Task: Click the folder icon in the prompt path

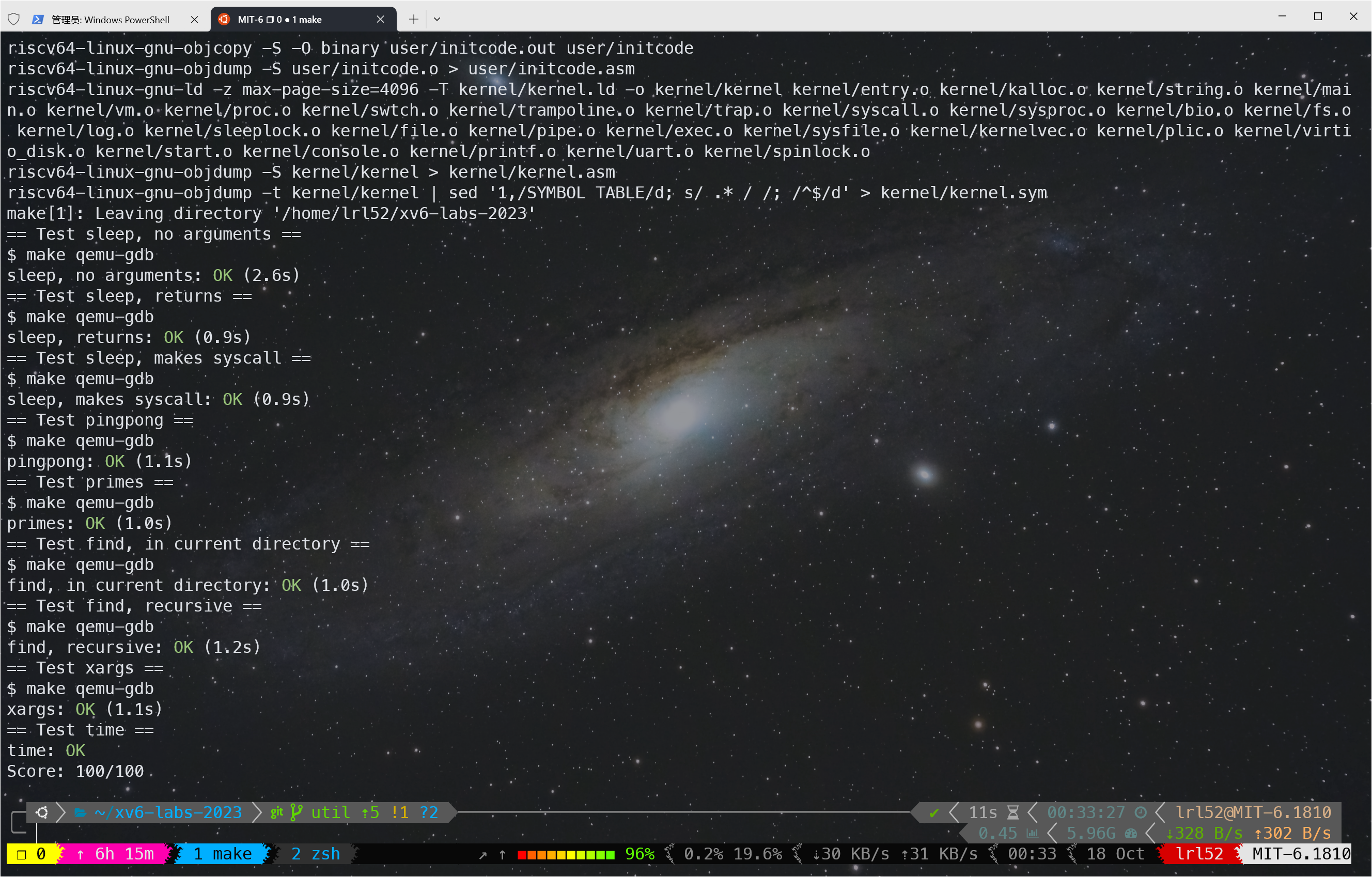Action: (x=81, y=812)
